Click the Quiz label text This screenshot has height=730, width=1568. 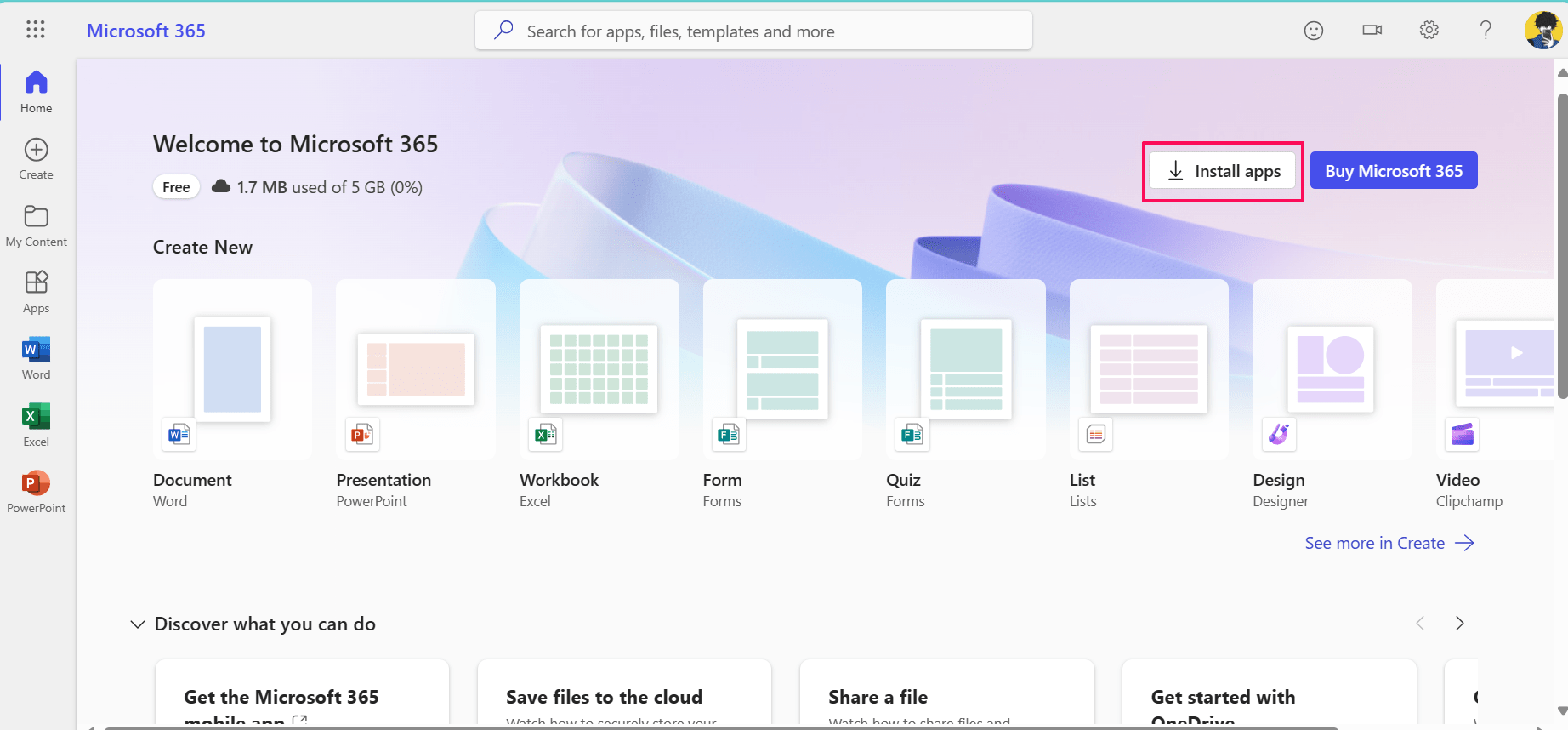coord(903,480)
